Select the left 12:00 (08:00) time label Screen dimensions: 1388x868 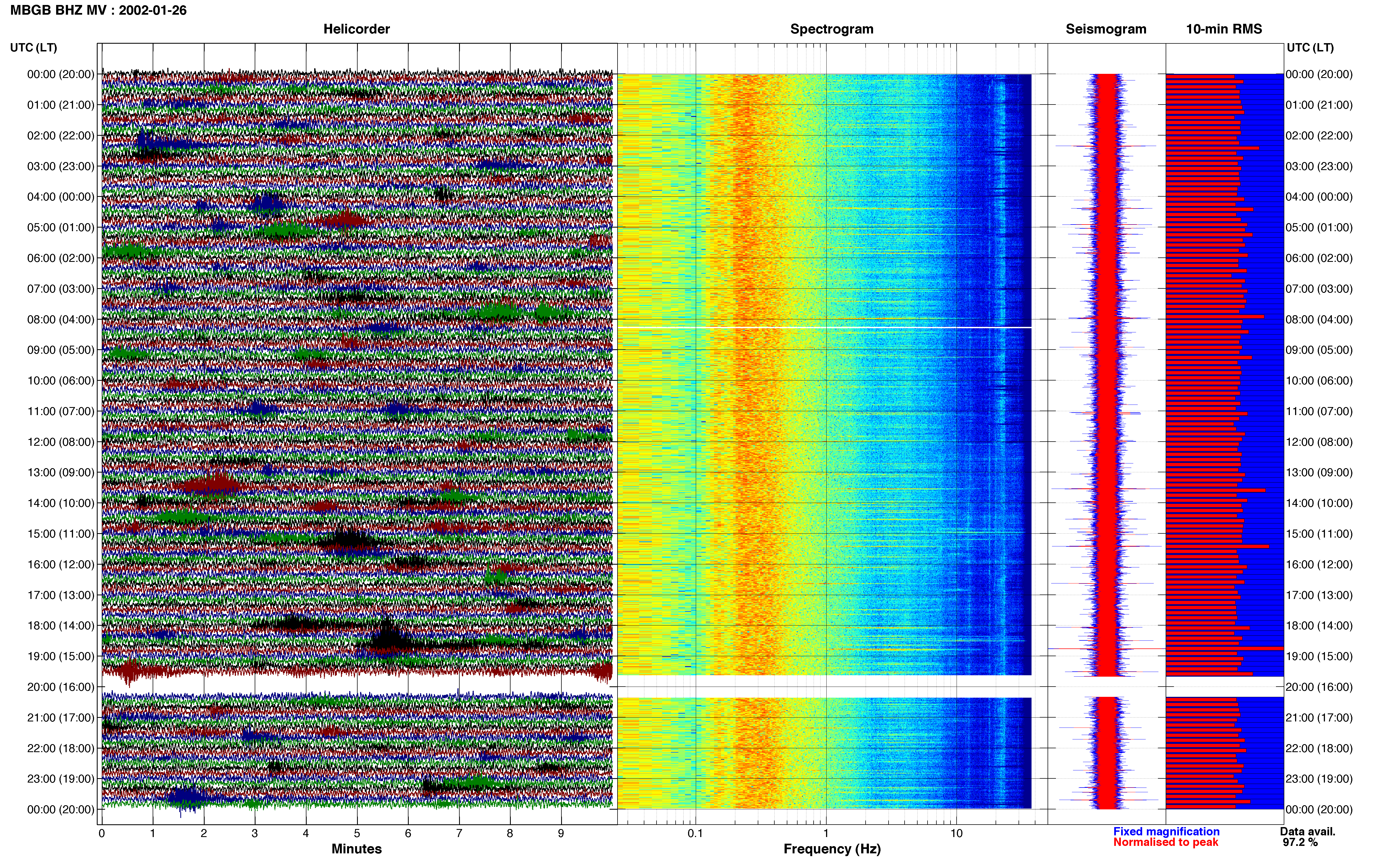61,442
